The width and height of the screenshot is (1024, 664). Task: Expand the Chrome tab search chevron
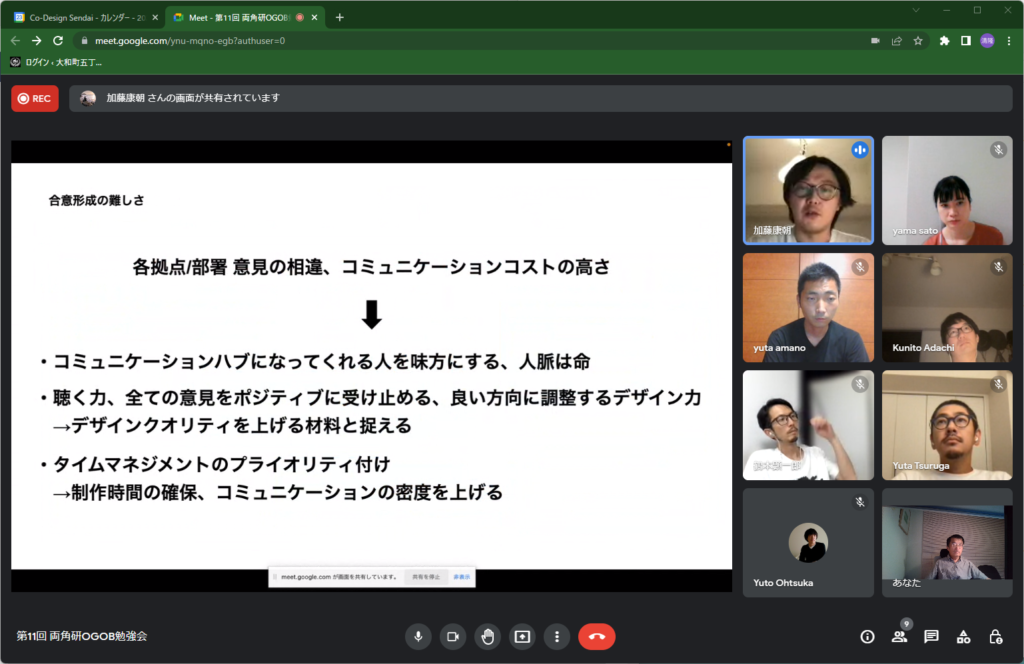[x=917, y=10]
